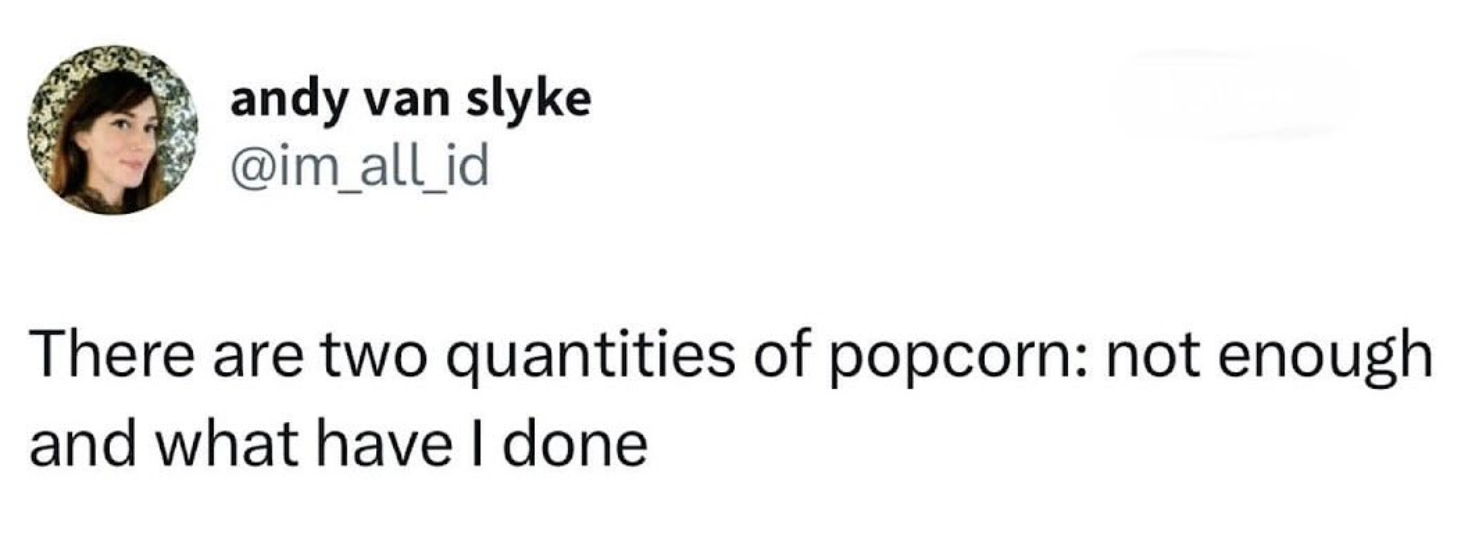Open the @im_all_id handle link
Viewport: 1476px width, 553px height.
[361, 167]
